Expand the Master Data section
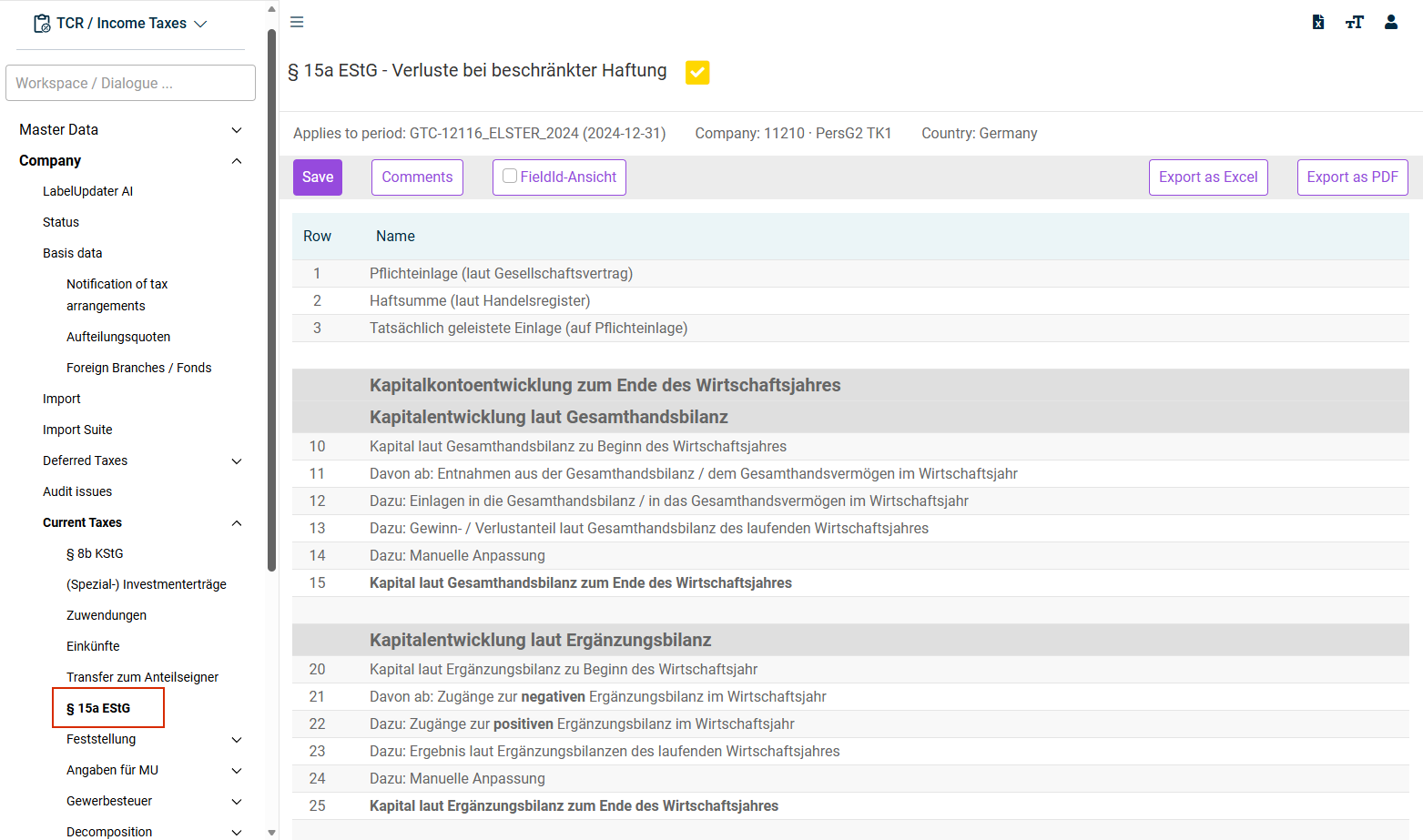1423x840 pixels. click(x=237, y=130)
